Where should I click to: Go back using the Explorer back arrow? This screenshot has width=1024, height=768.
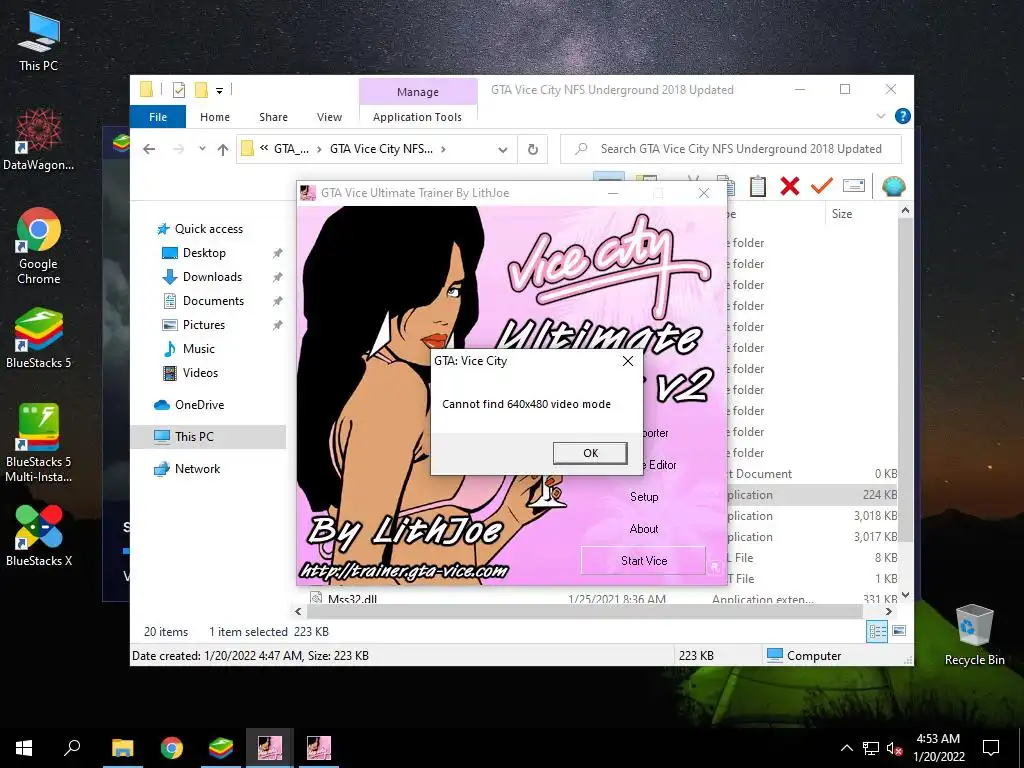click(x=149, y=149)
